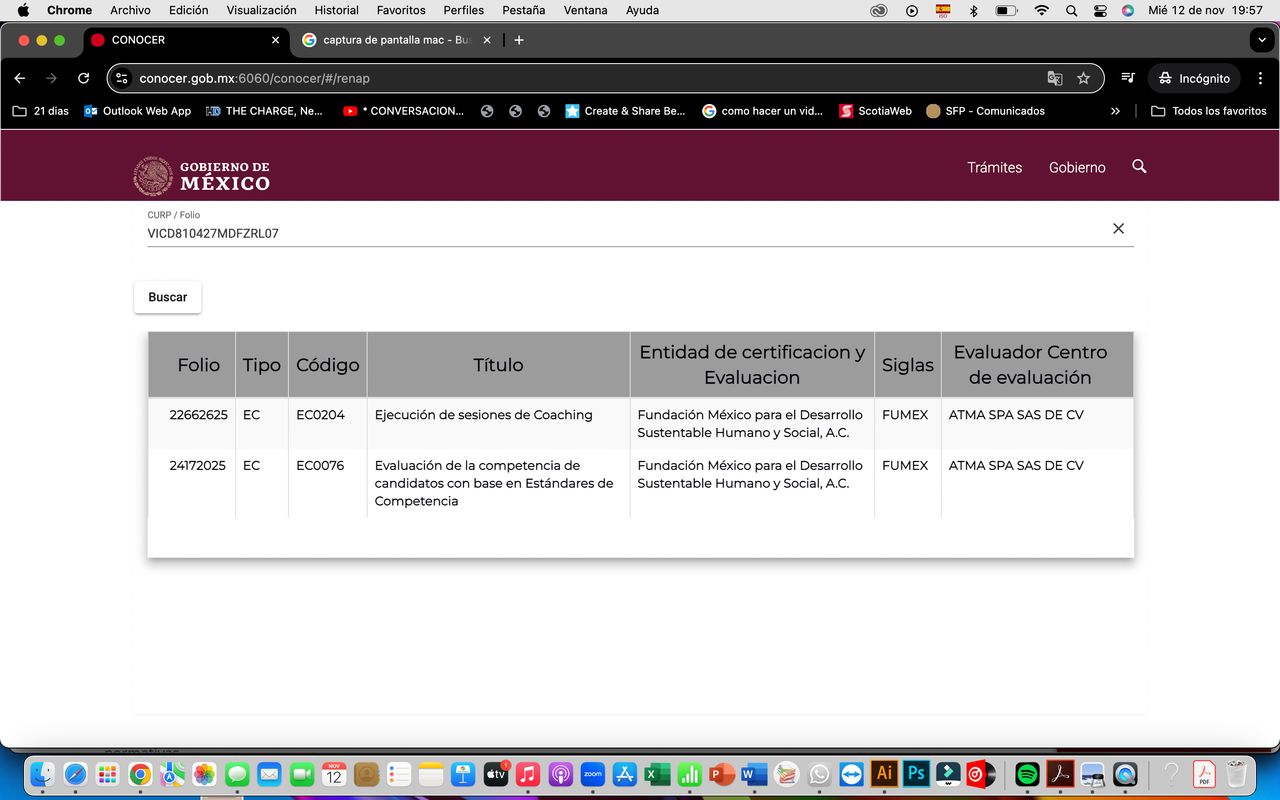The image size is (1280, 800).
Task: Open the ScotiaWeb bookmark
Action: coord(876,111)
